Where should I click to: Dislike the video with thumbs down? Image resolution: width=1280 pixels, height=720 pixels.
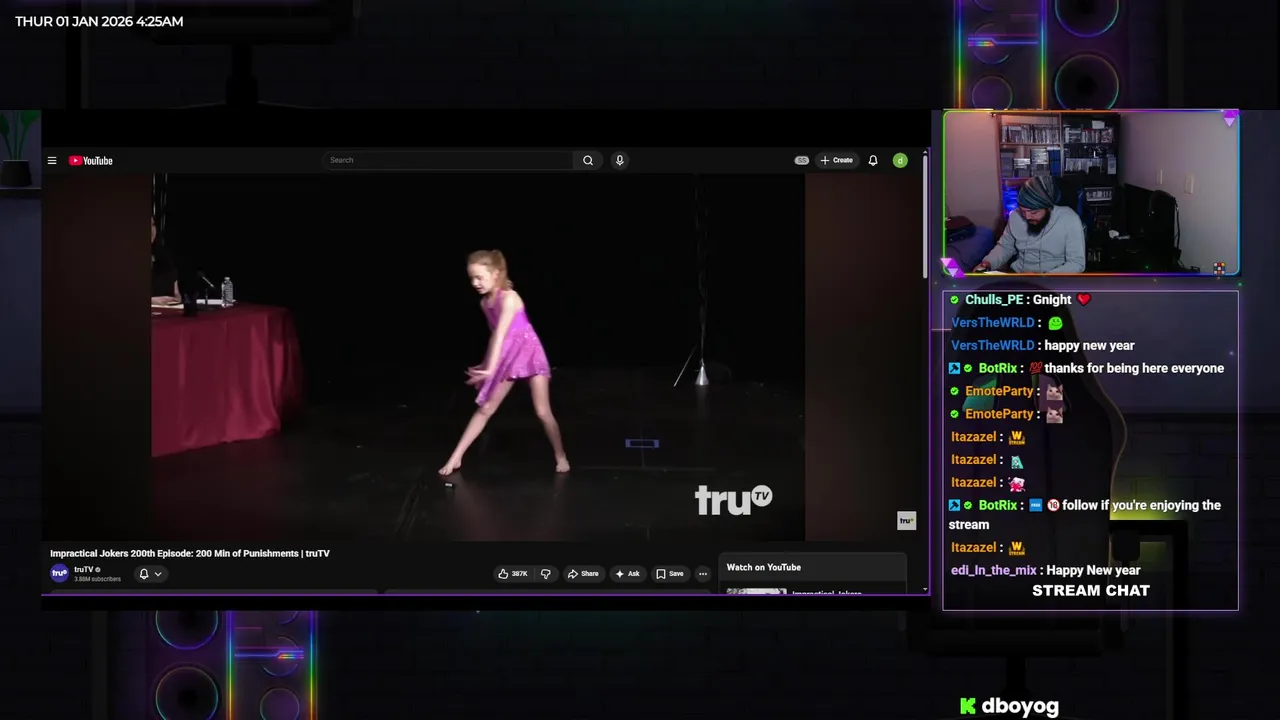tap(546, 574)
